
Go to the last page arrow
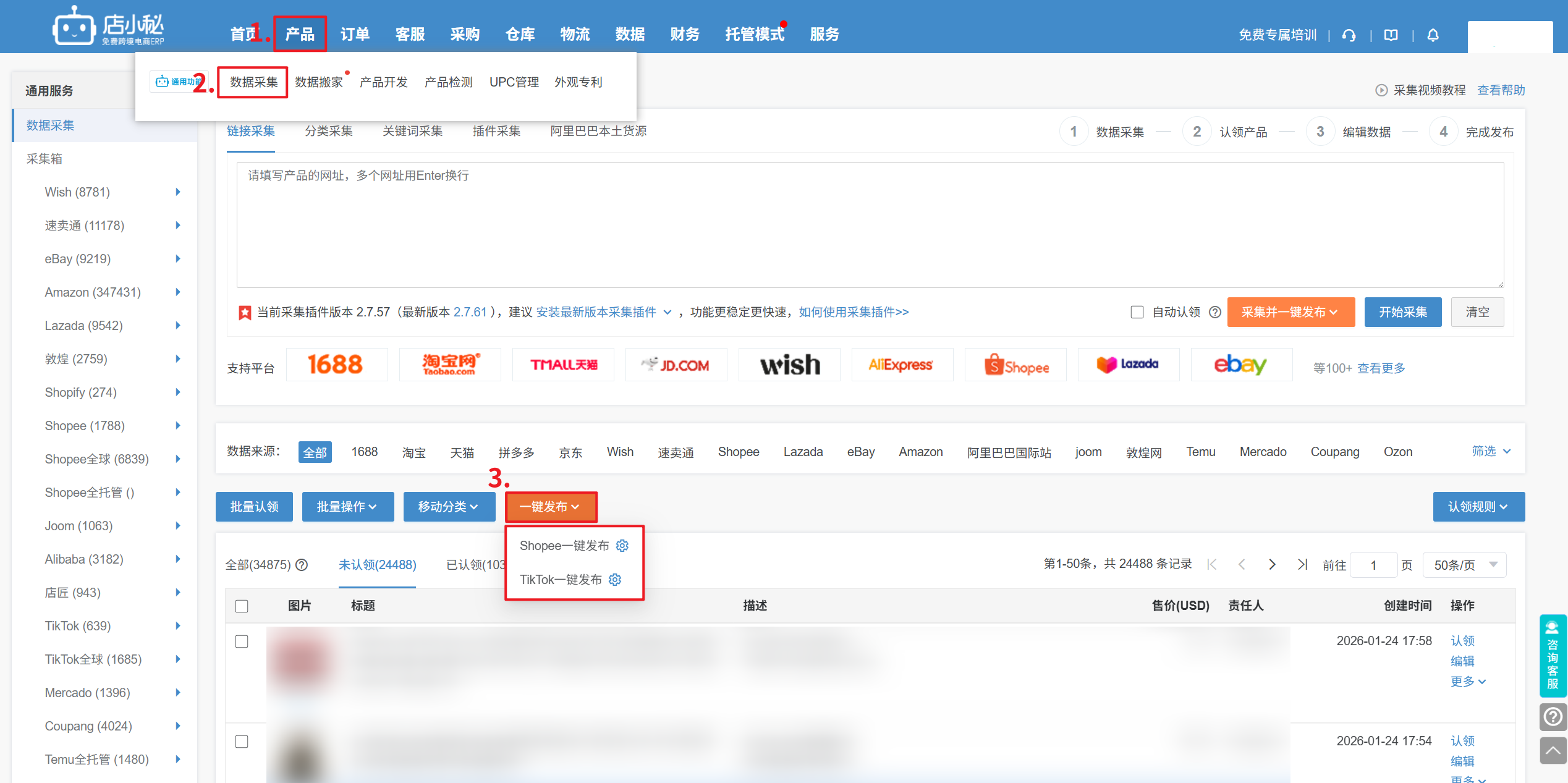(1302, 564)
